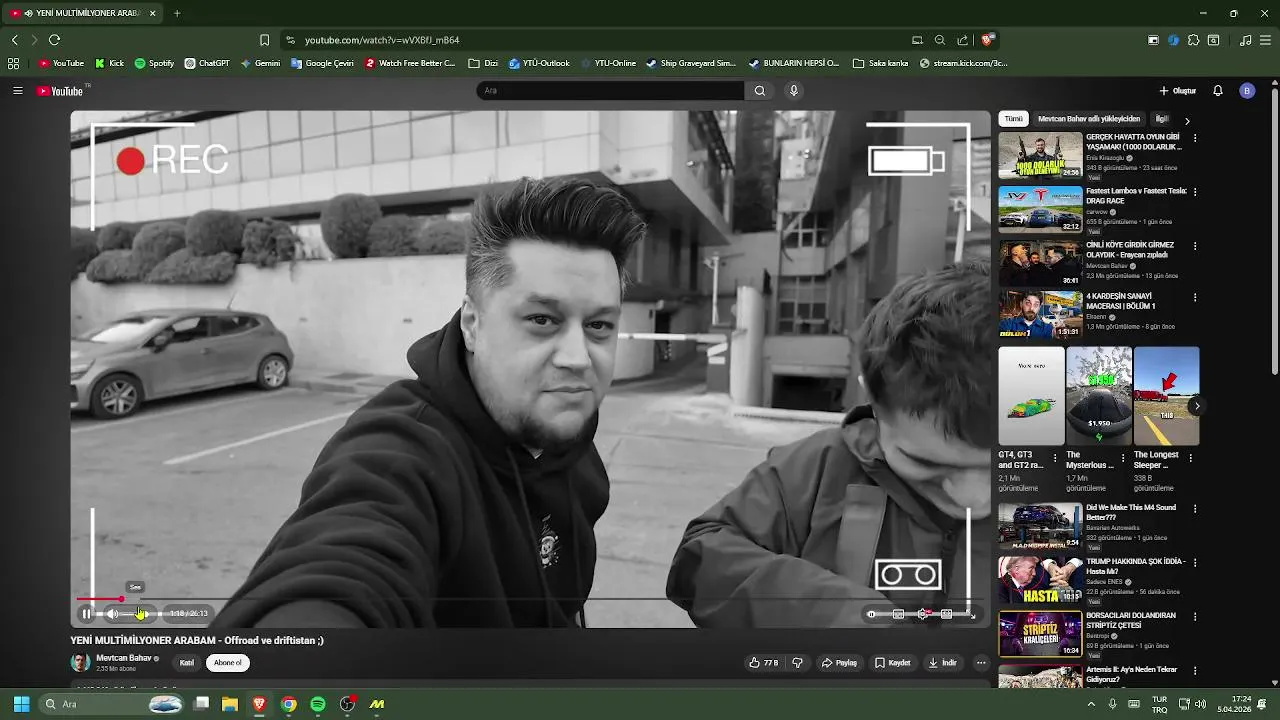Image resolution: width=1280 pixels, height=720 pixels.
Task: Open options for Did We Make This M4 video
Action: pyautogui.click(x=1195, y=509)
